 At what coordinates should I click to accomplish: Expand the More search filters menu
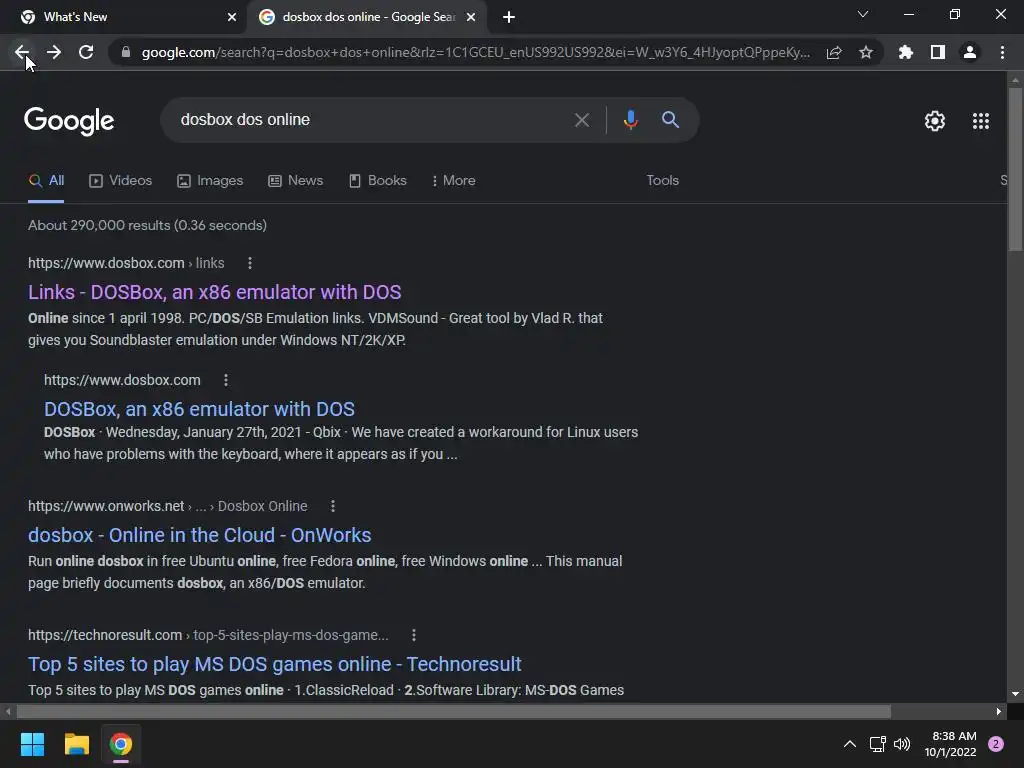453,181
